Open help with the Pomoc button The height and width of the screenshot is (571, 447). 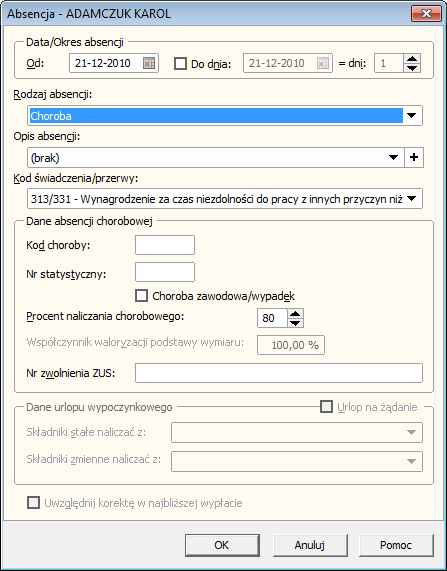(396, 545)
